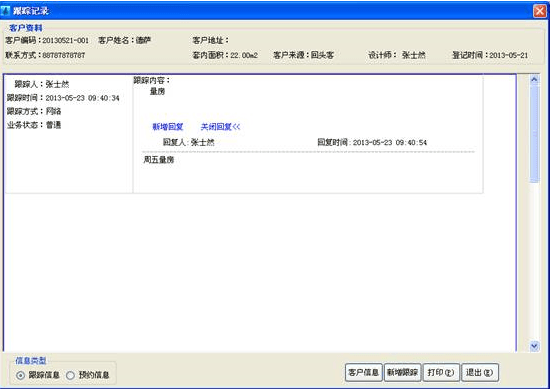Select the 预约信息 radio button

tap(70, 375)
